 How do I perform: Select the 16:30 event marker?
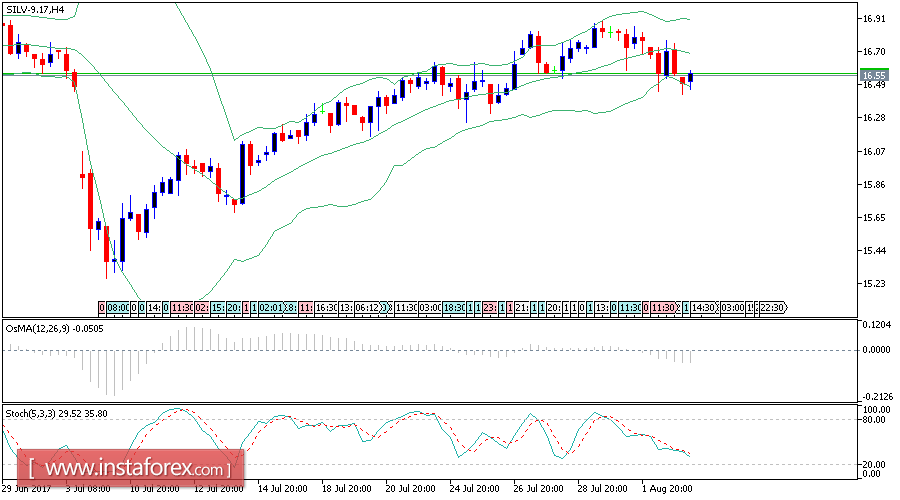click(325, 308)
